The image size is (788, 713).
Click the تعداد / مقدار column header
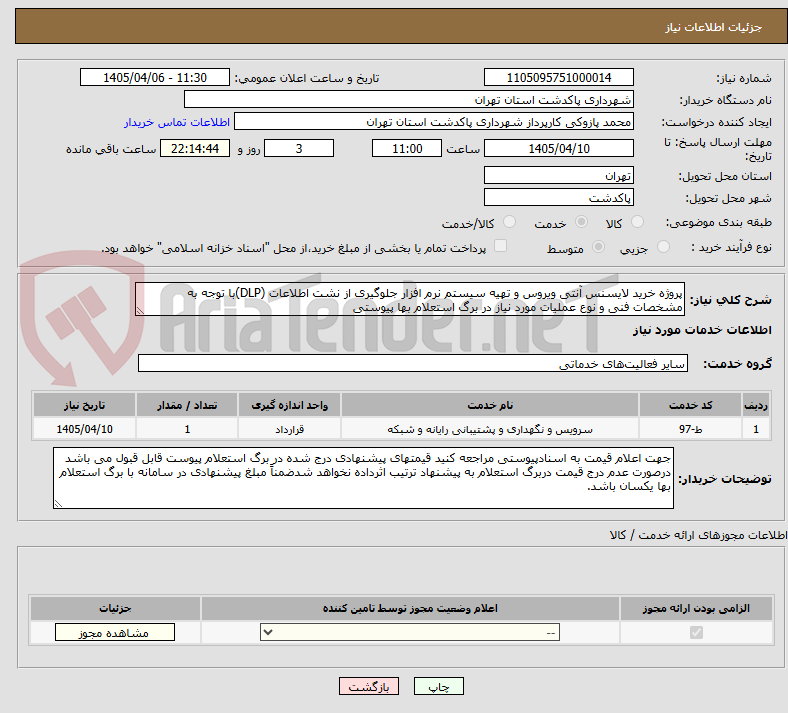point(187,405)
